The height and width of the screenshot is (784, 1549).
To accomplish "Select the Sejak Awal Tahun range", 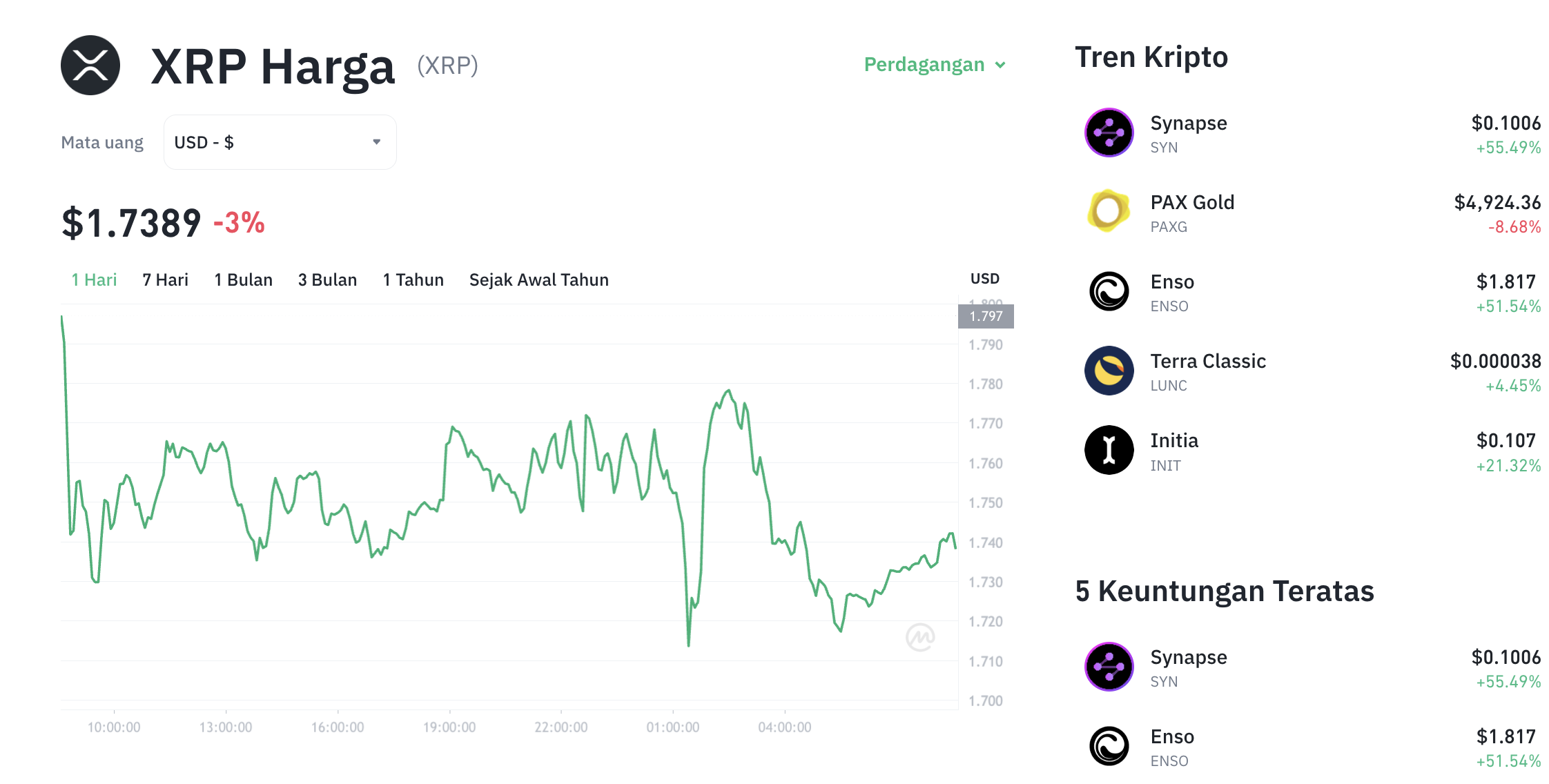I will 538,280.
